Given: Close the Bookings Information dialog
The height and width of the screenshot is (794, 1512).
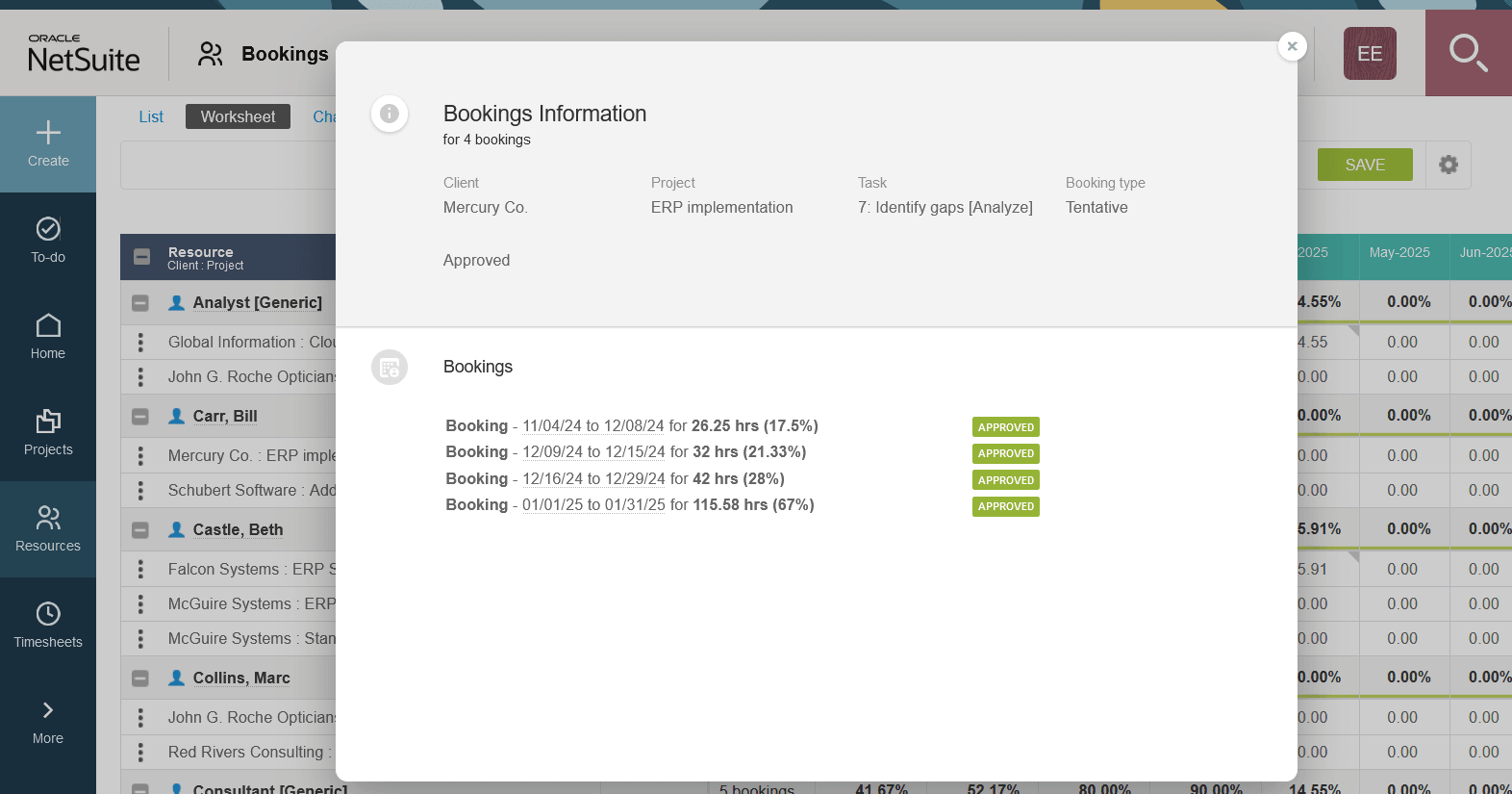Looking at the screenshot, I should 1292,46.
